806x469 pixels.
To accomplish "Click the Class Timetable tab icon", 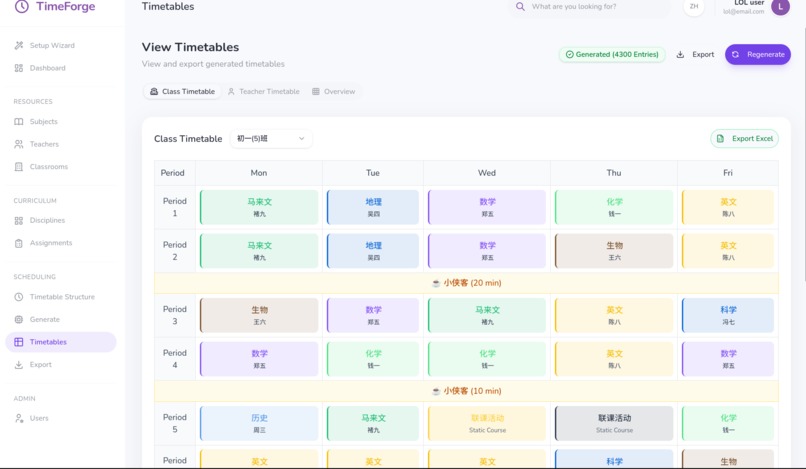I will tap(154, 92).
